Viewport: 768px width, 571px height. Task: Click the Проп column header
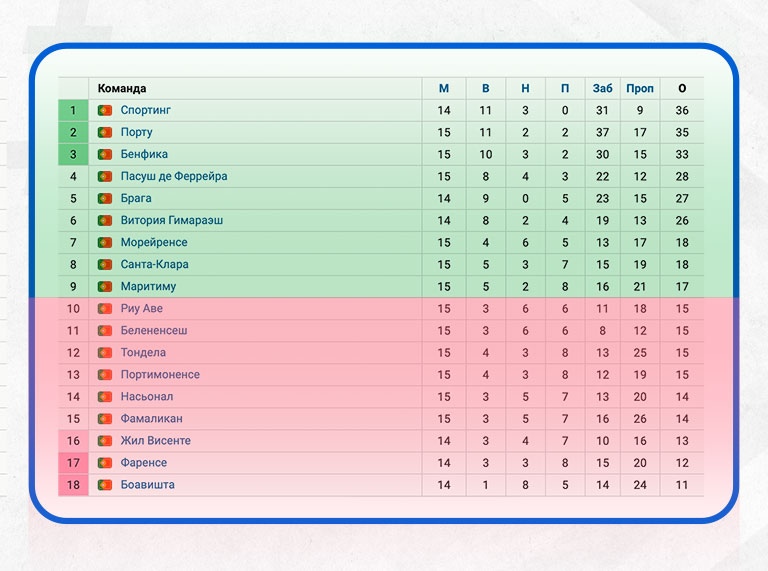[640, 89]
